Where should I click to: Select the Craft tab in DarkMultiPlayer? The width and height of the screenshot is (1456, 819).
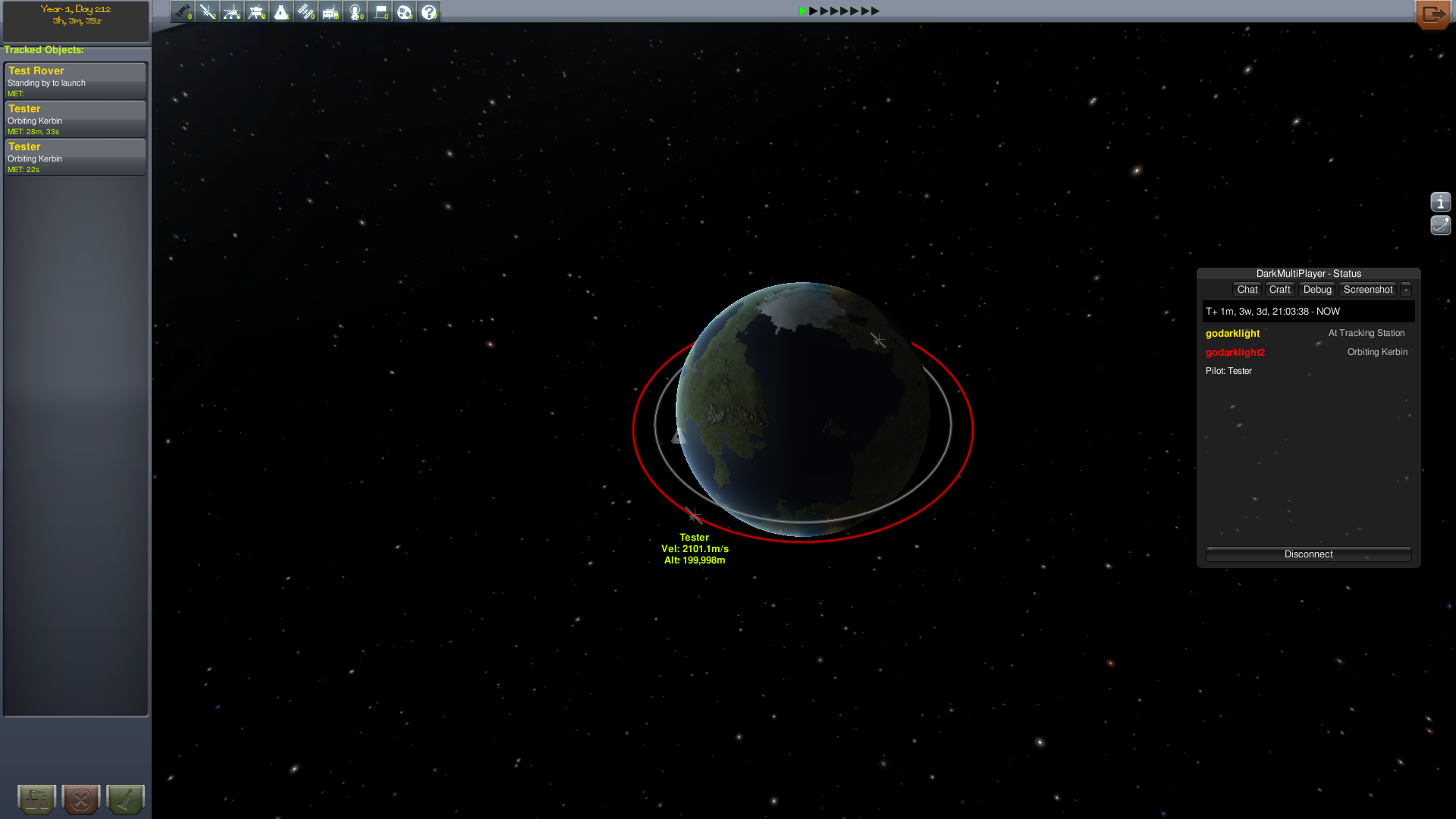coord(1280,289)
